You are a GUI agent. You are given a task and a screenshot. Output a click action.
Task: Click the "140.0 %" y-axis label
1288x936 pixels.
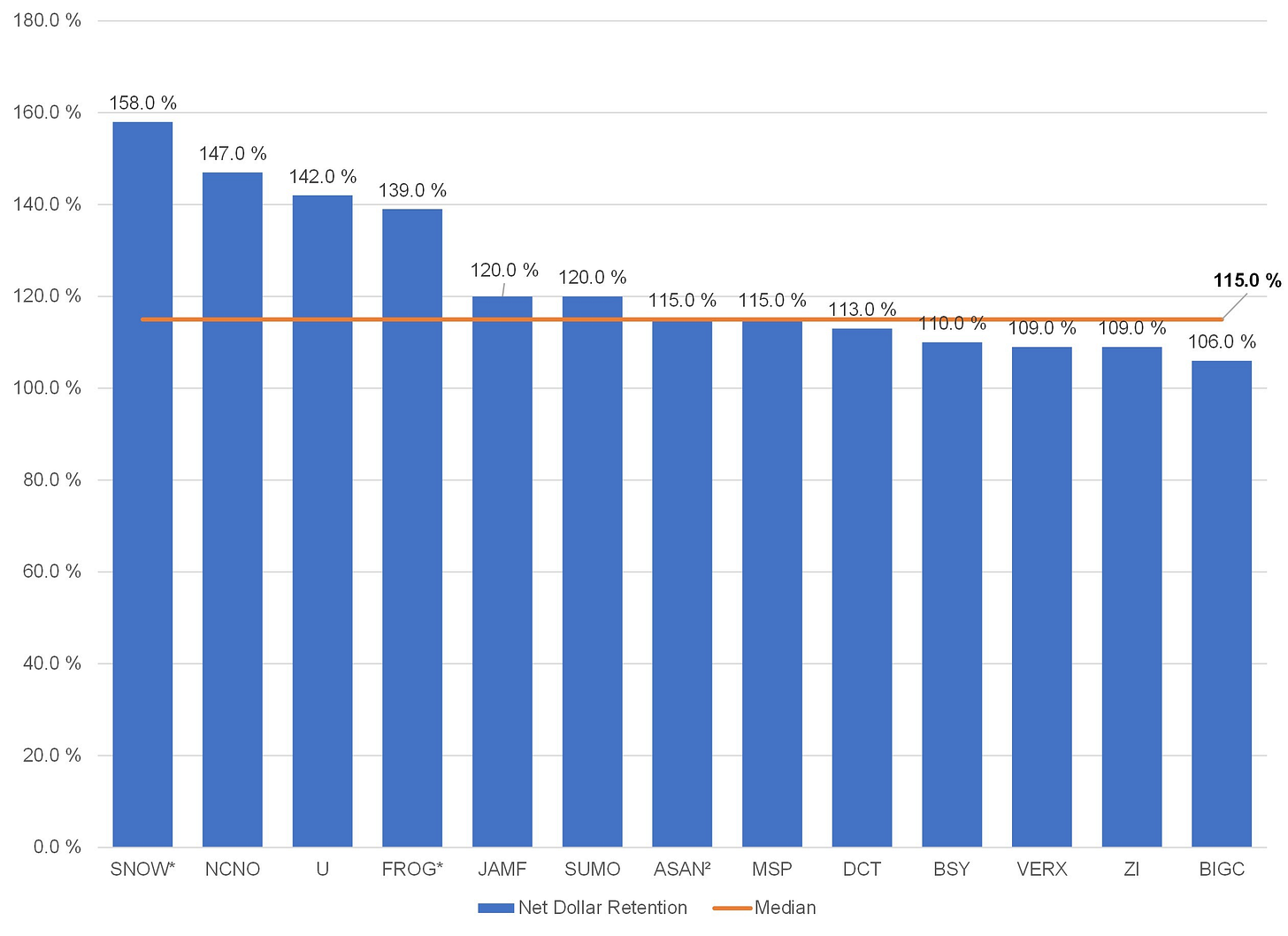point(47,204)
